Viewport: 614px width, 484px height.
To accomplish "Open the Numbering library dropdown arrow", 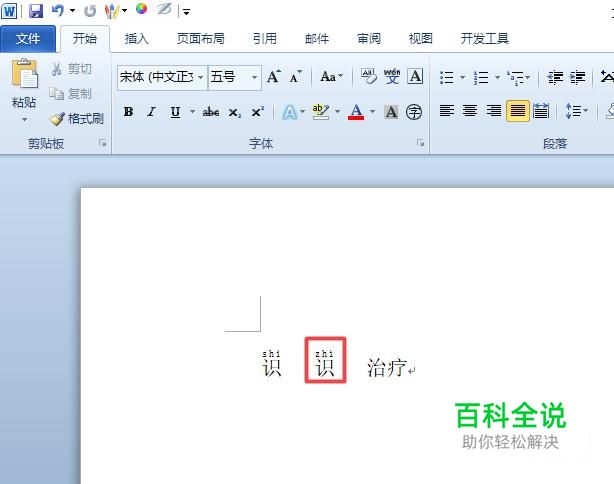I will [x=497, y=77].
